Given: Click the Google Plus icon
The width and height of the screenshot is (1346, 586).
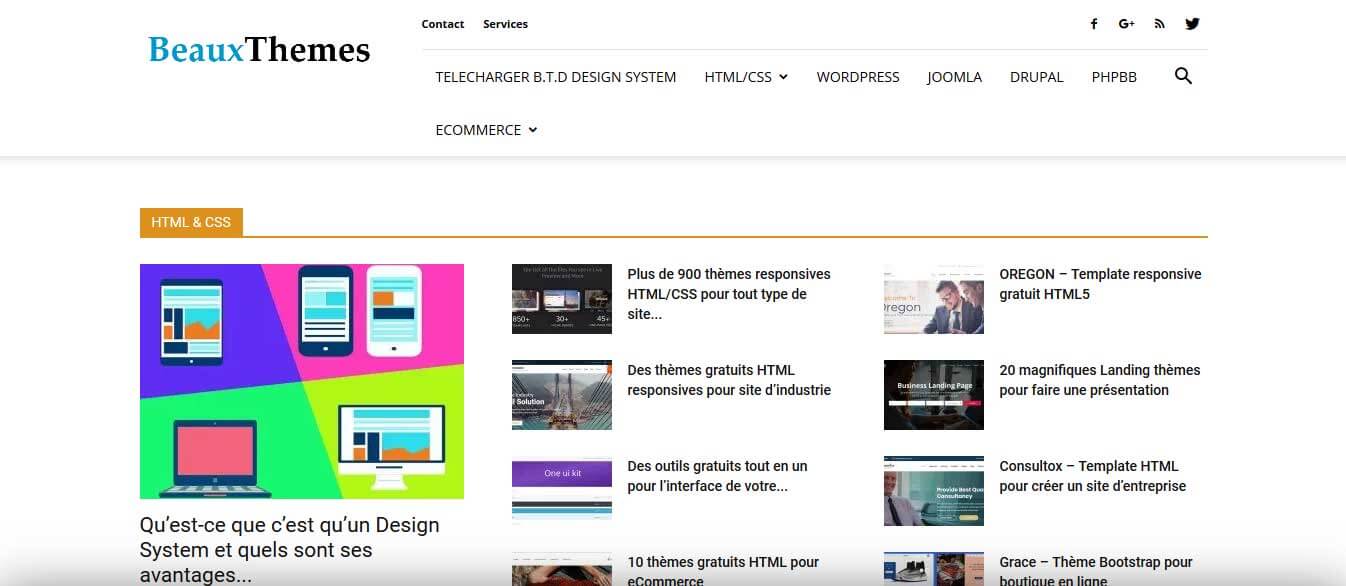Looking at the screenshot, I should pos(1126,24).
